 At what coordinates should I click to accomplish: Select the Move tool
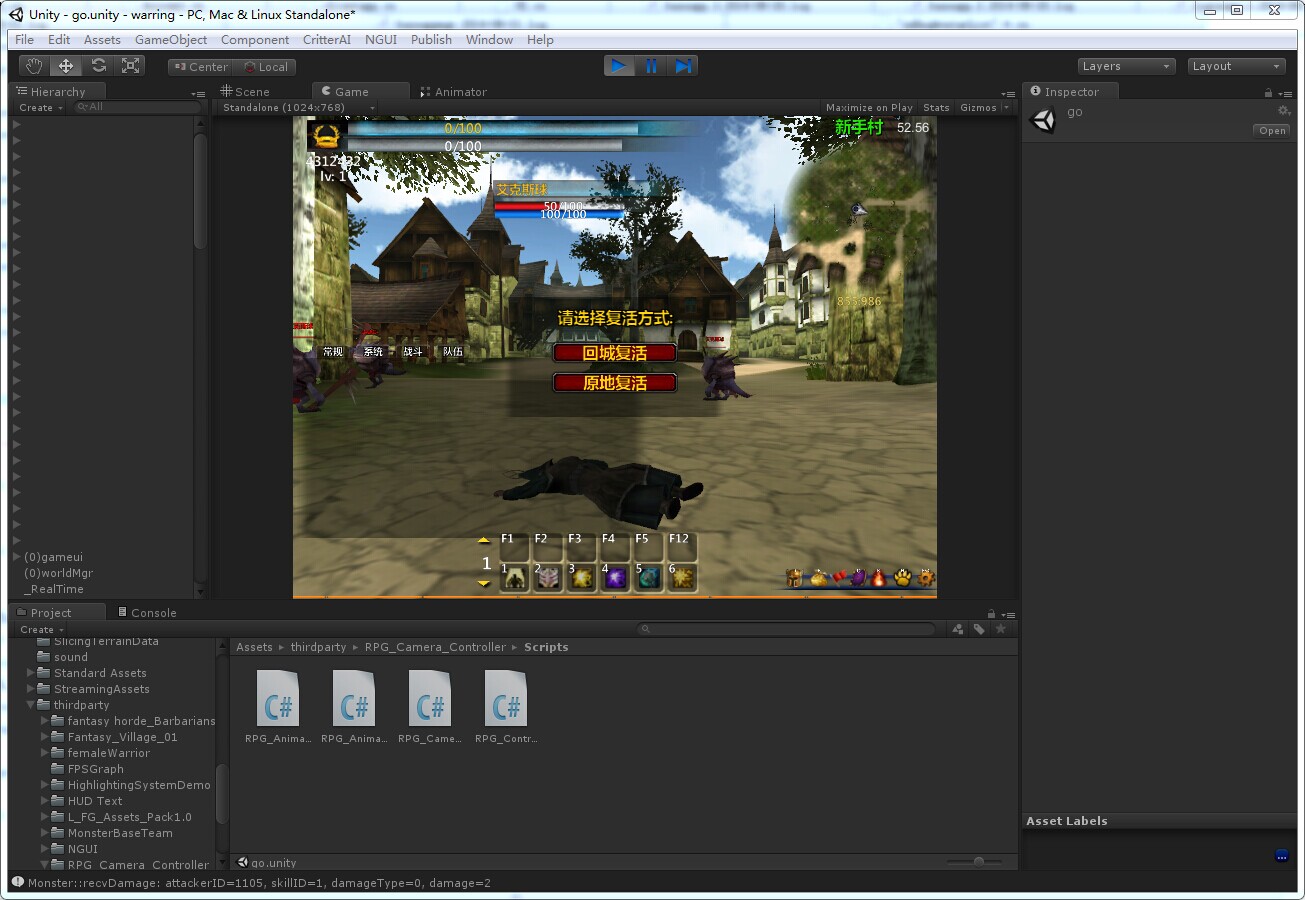[66, 66]
